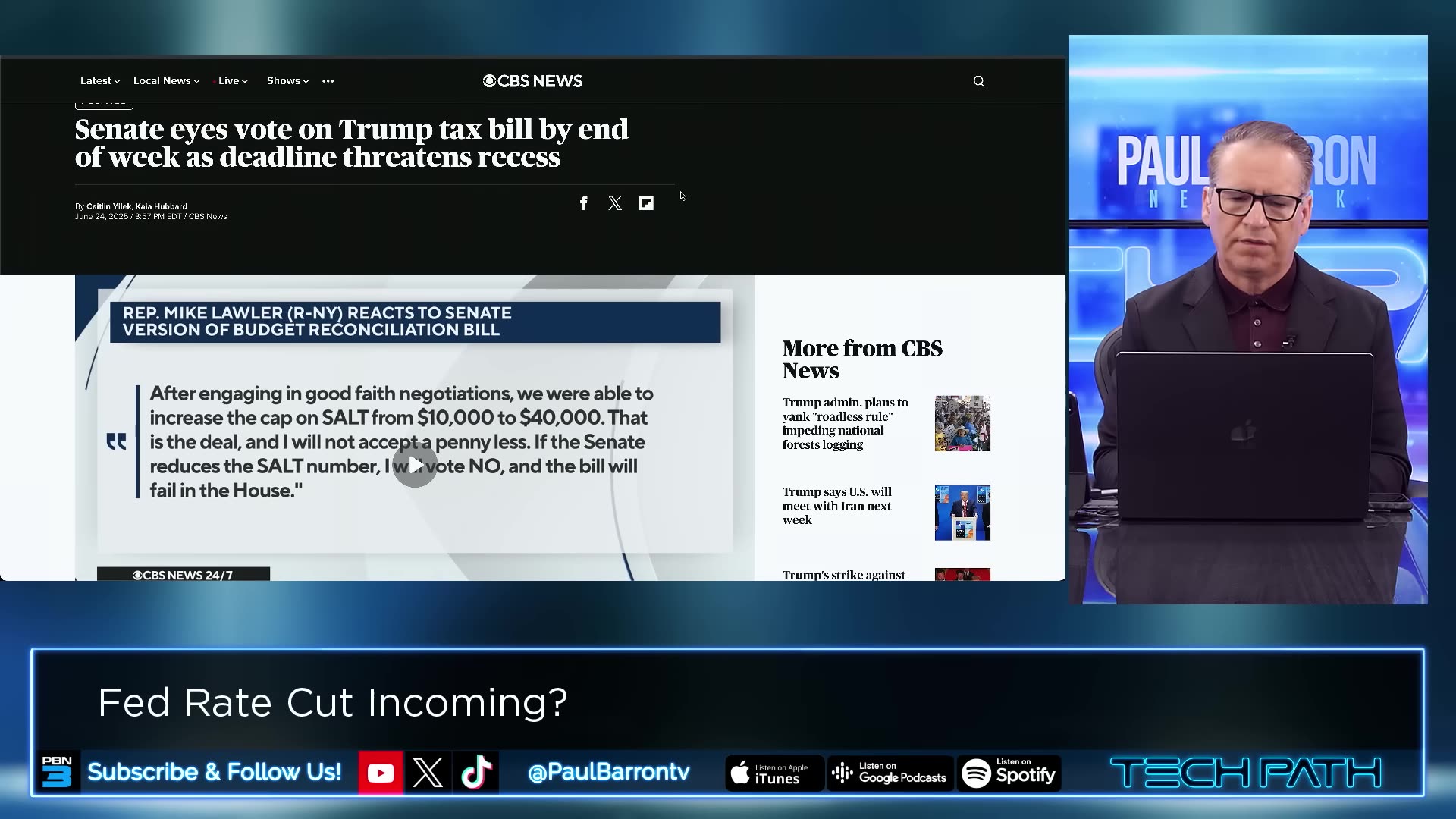Expand the Latest dropdown
The image size is (1456, 819).
[99, 81]
